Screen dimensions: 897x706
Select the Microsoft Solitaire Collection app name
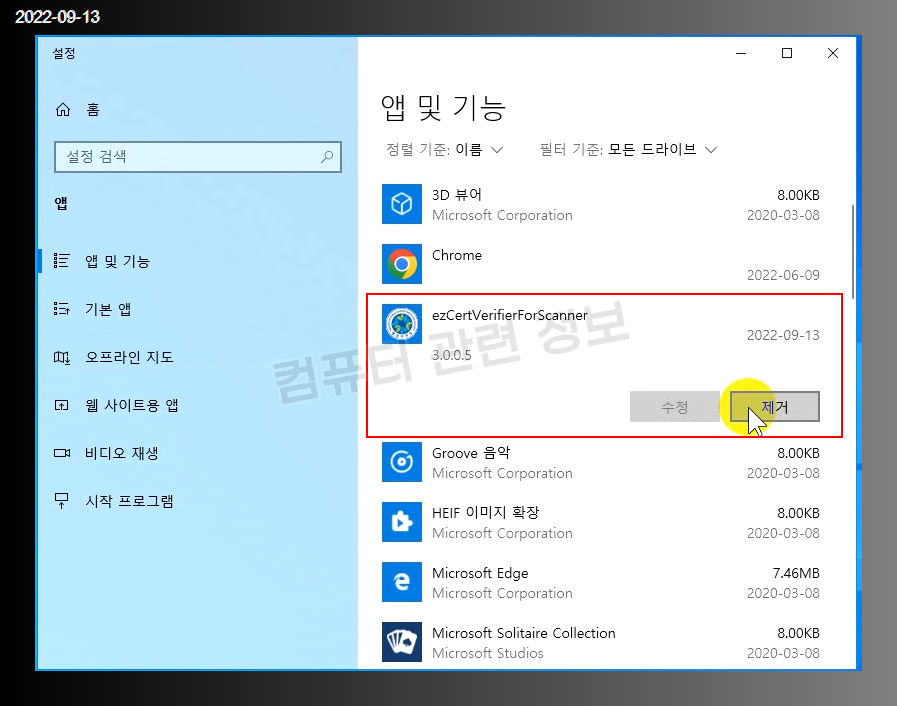(x=523, y=633)
